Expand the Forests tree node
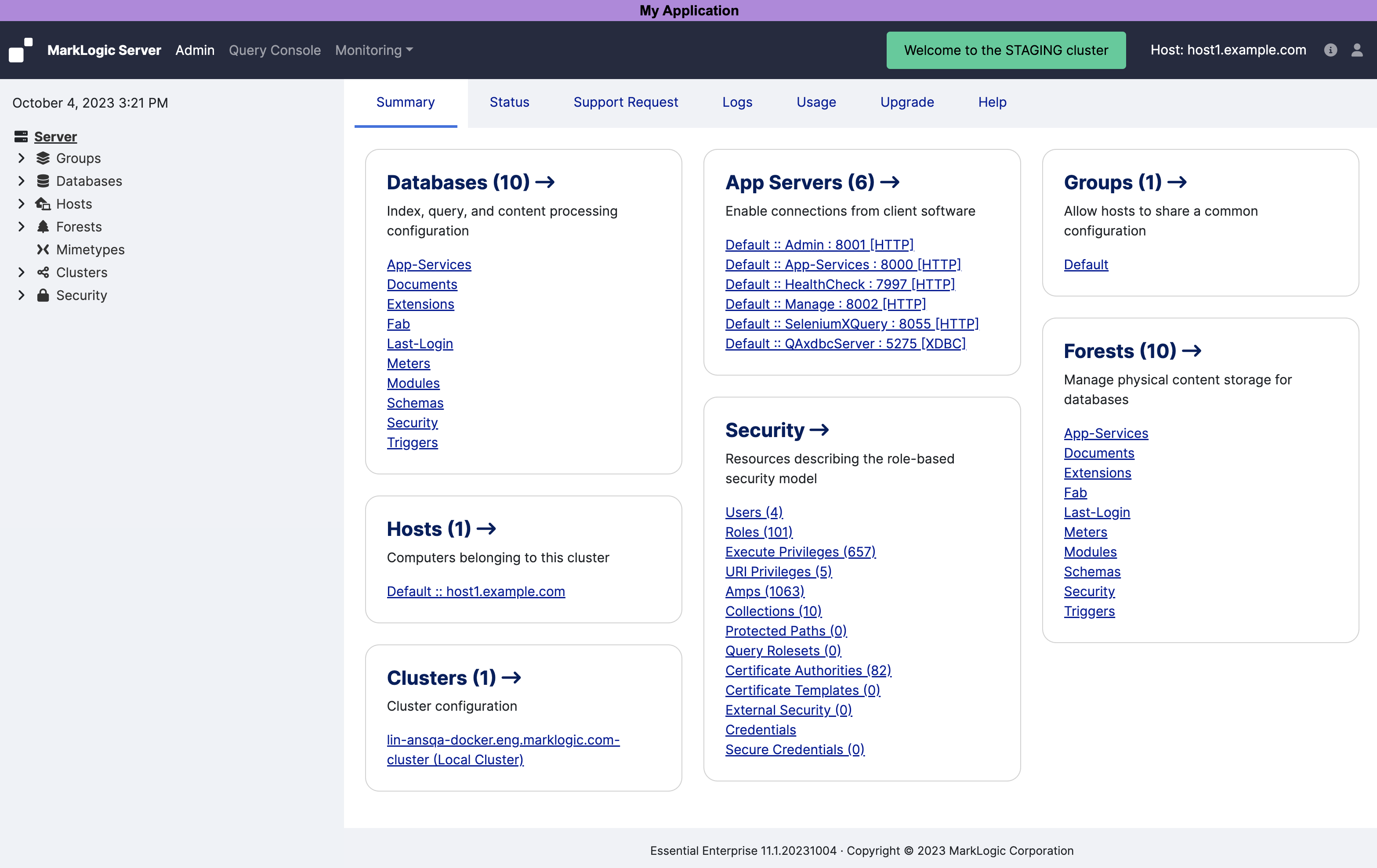The image size is (1377, 868). [x=21, y=227]
